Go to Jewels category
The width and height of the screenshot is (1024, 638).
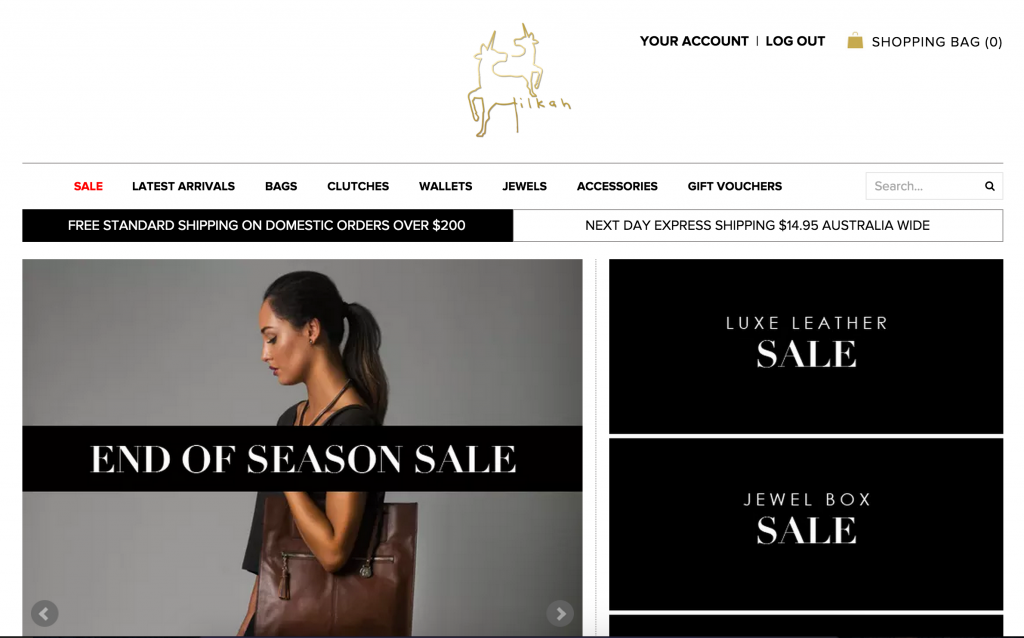(524, 186)
